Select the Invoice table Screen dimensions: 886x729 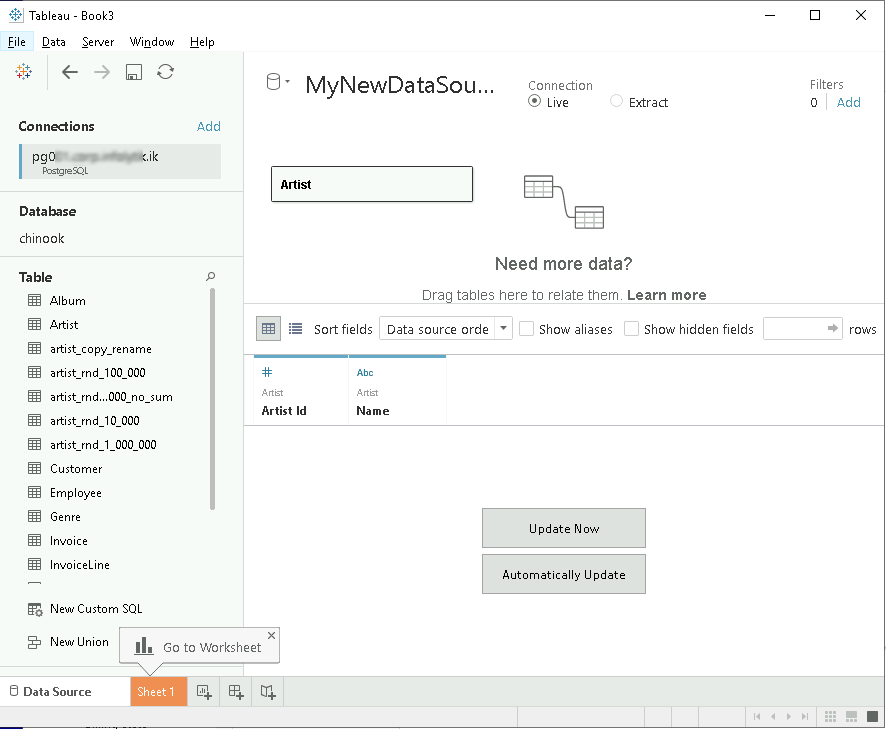(68, 541)
